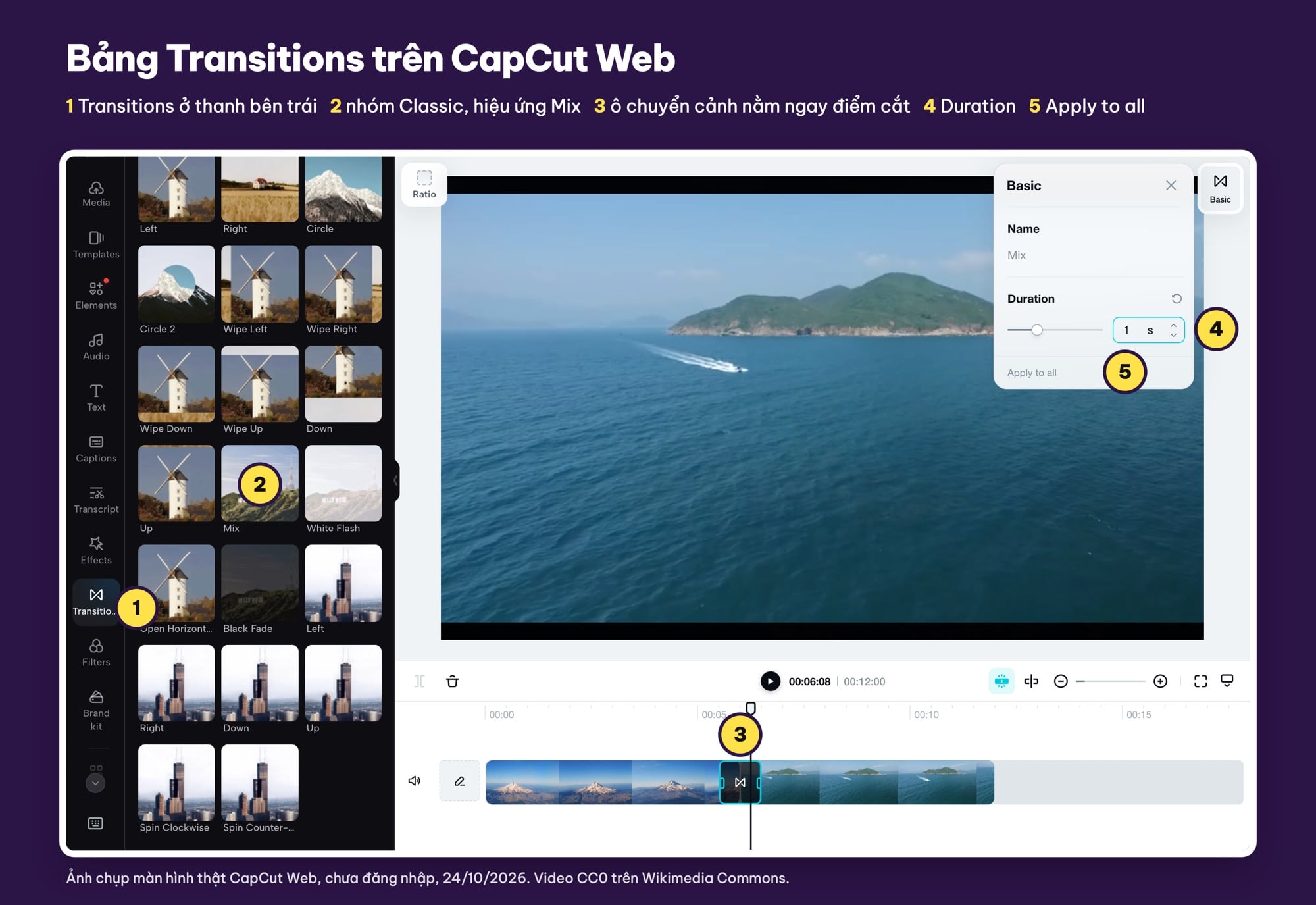
Task: Open the Filters sidebar panel
Action: click(x=96, y=653)
